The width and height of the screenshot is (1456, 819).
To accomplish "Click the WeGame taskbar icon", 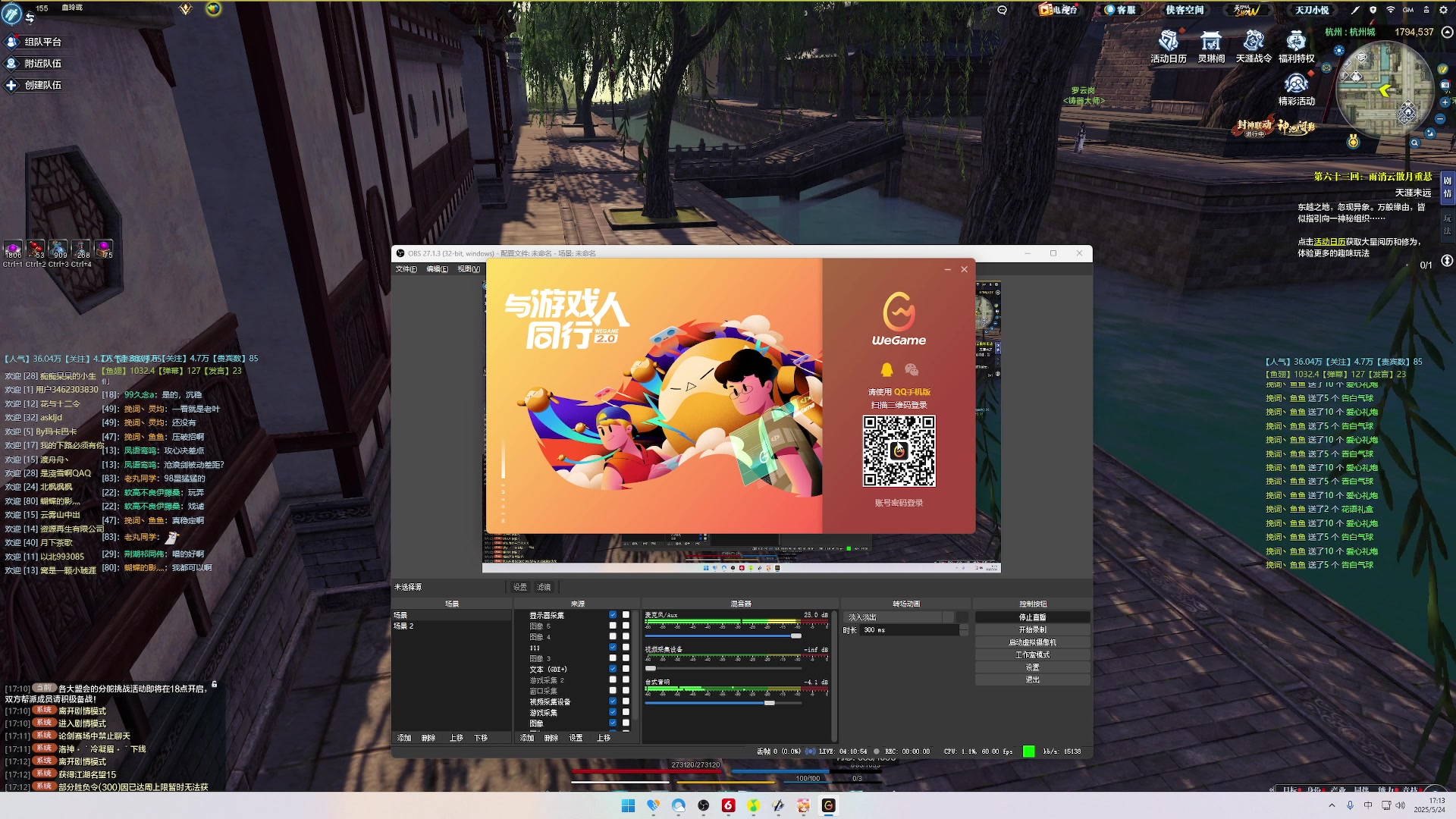I will point(828,805).
